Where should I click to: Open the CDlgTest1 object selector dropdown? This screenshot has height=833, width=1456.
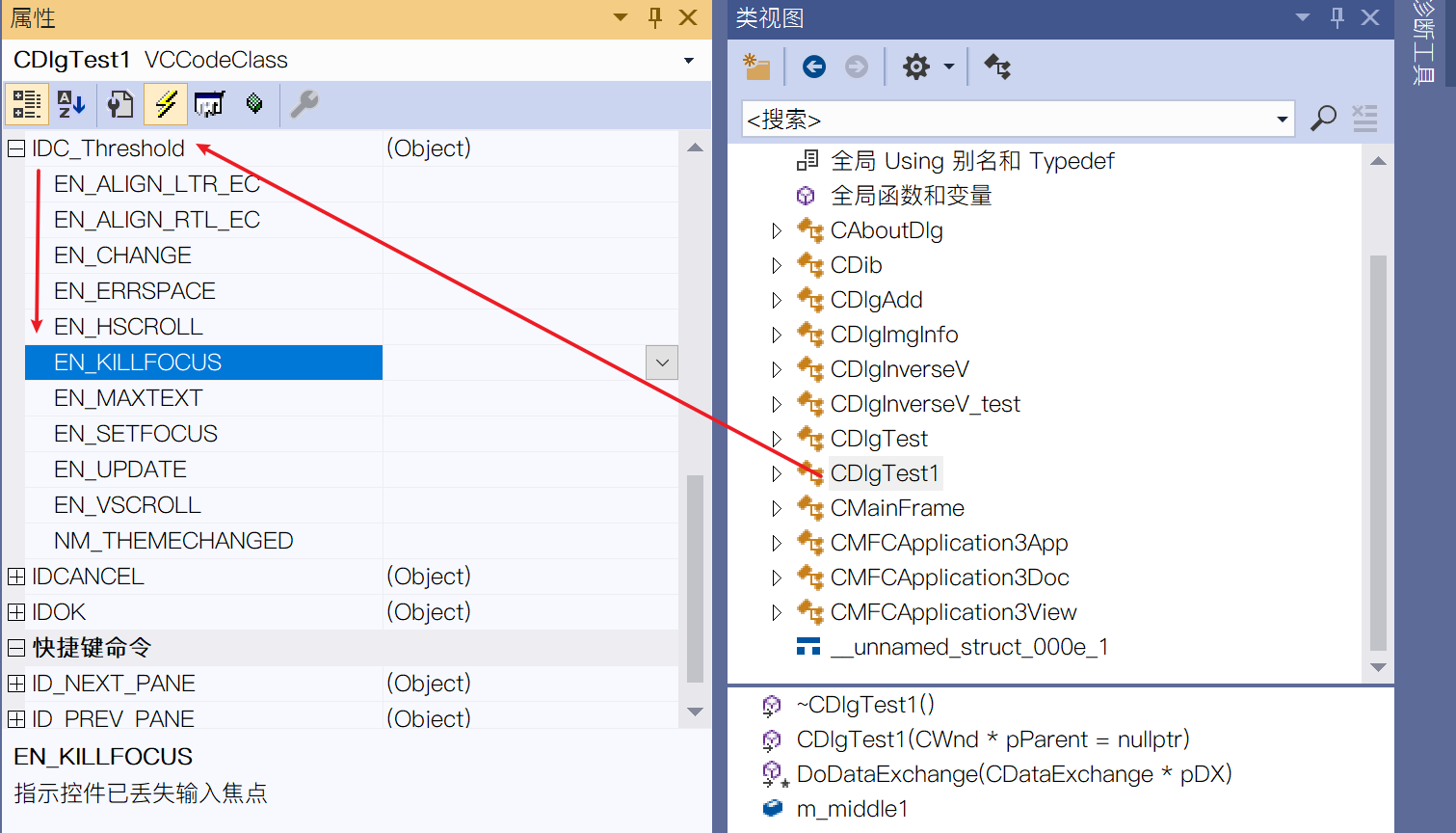click(x=689, y=61)
